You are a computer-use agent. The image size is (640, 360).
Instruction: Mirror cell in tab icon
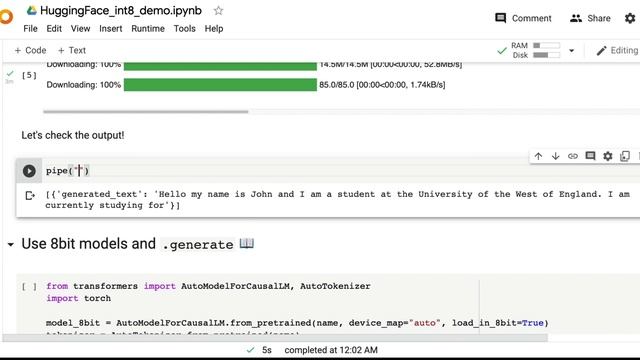click(625, 156)
